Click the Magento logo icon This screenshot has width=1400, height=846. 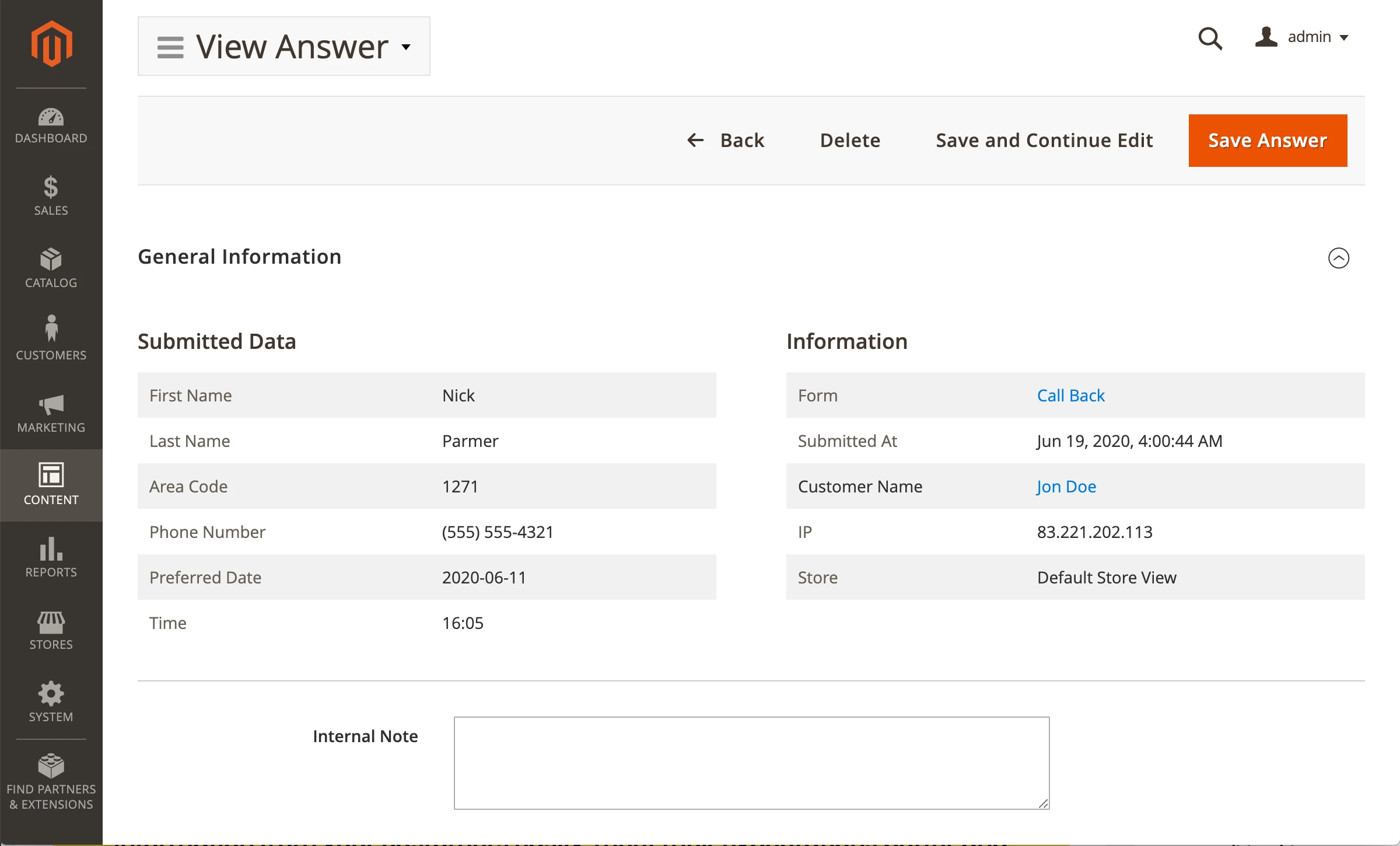click(x=51, y=44)
